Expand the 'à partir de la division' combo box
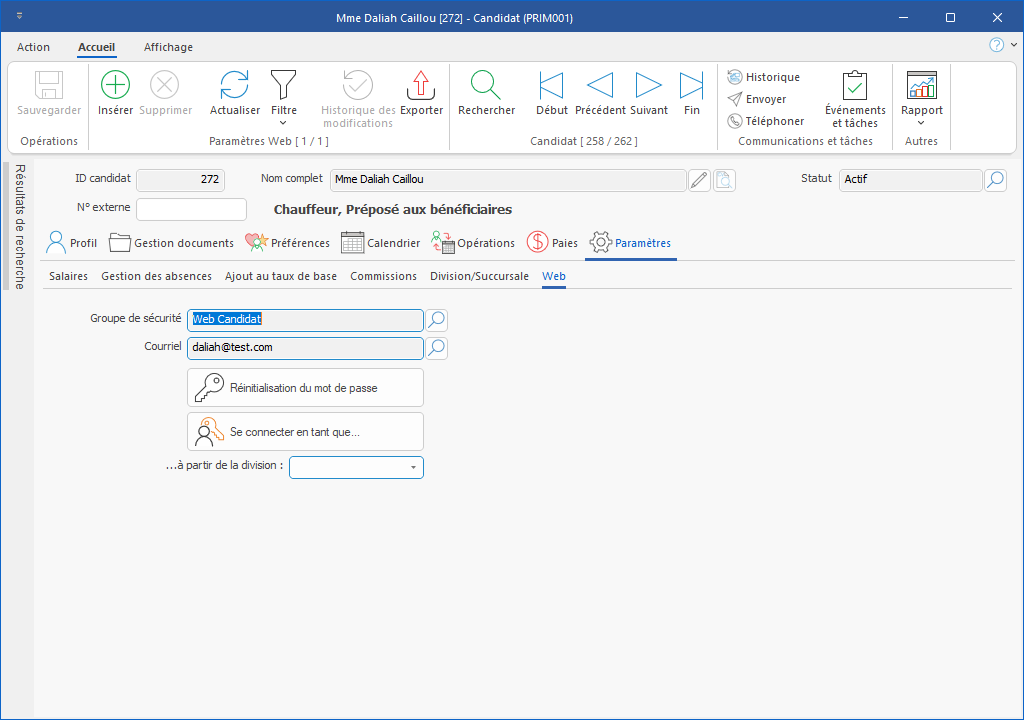Image resolution: width=1024 pixels, height=720 pixels. coord(413,468)
